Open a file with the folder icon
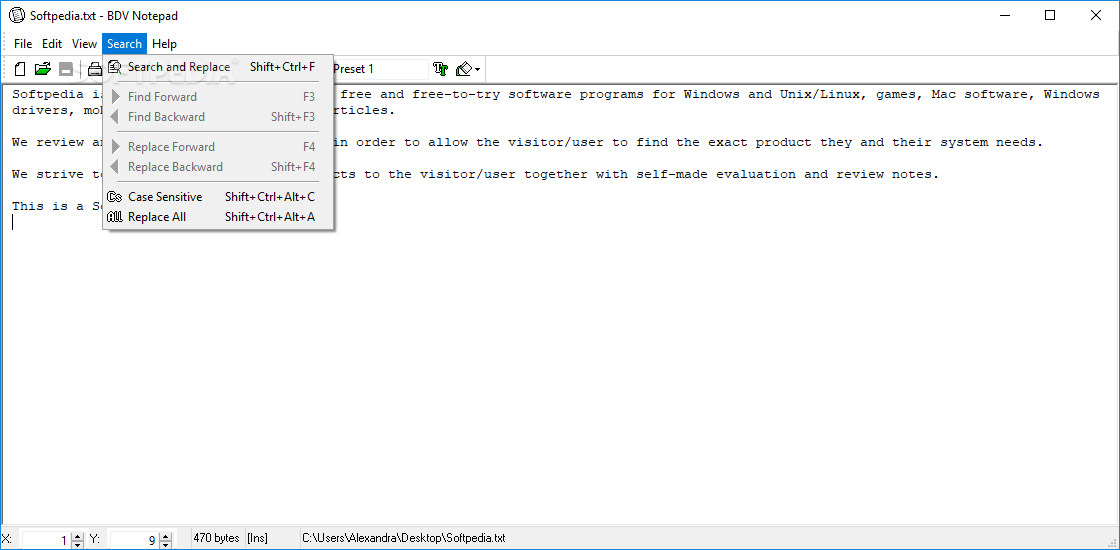 click(x=43, y=69)
